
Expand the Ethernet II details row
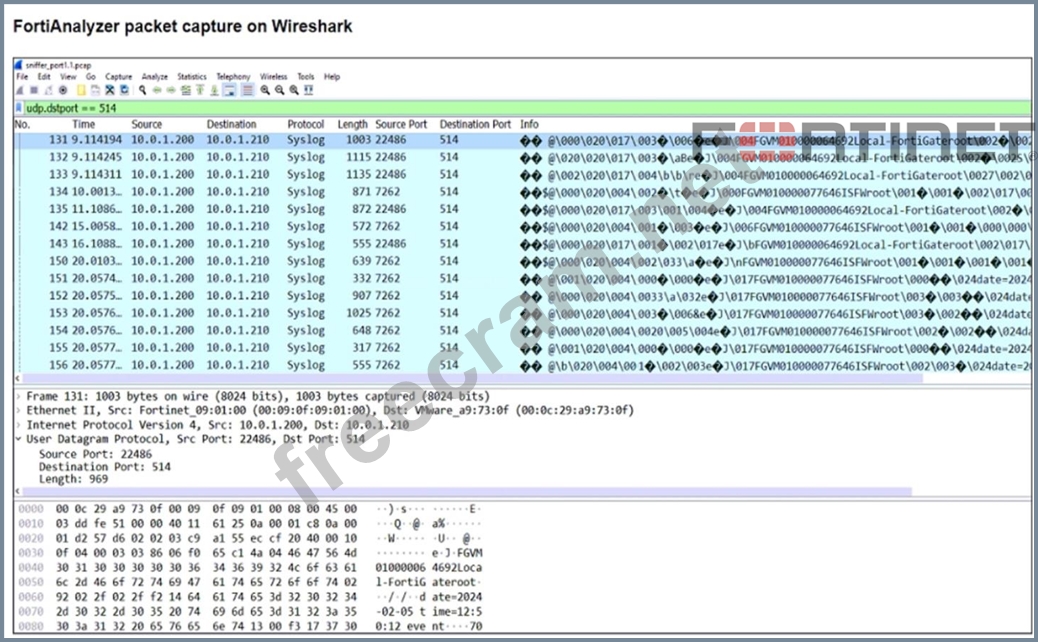20,410
